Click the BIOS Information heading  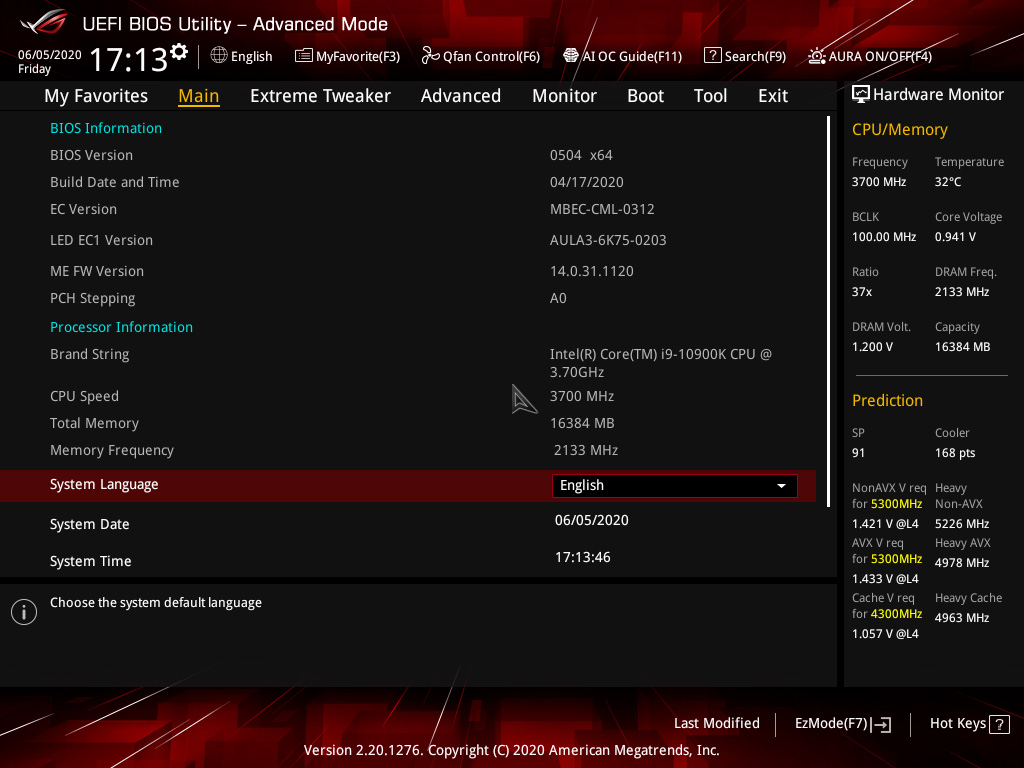click(x=106, y=128)
